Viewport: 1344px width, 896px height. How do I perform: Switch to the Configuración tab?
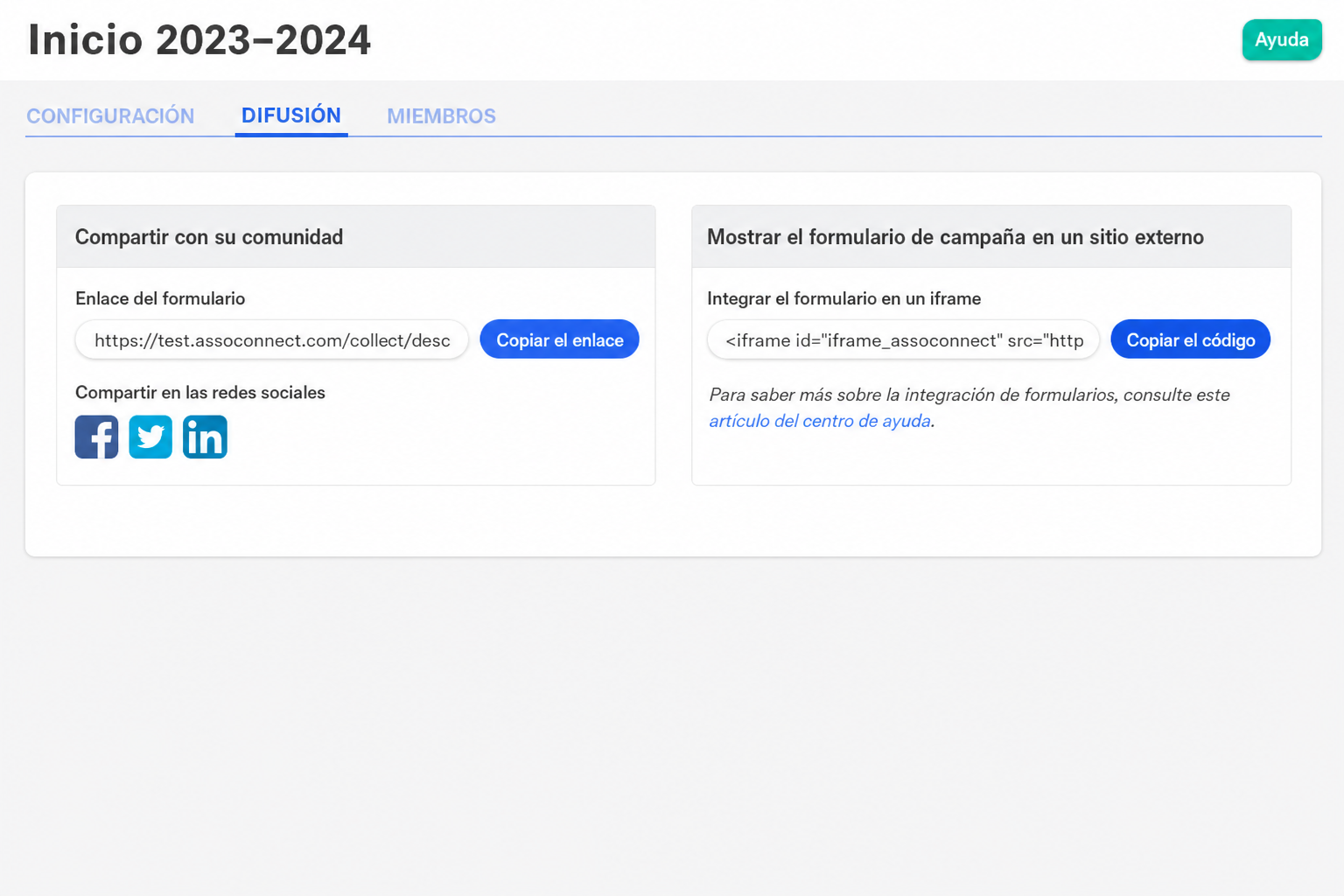click(110, 116)
